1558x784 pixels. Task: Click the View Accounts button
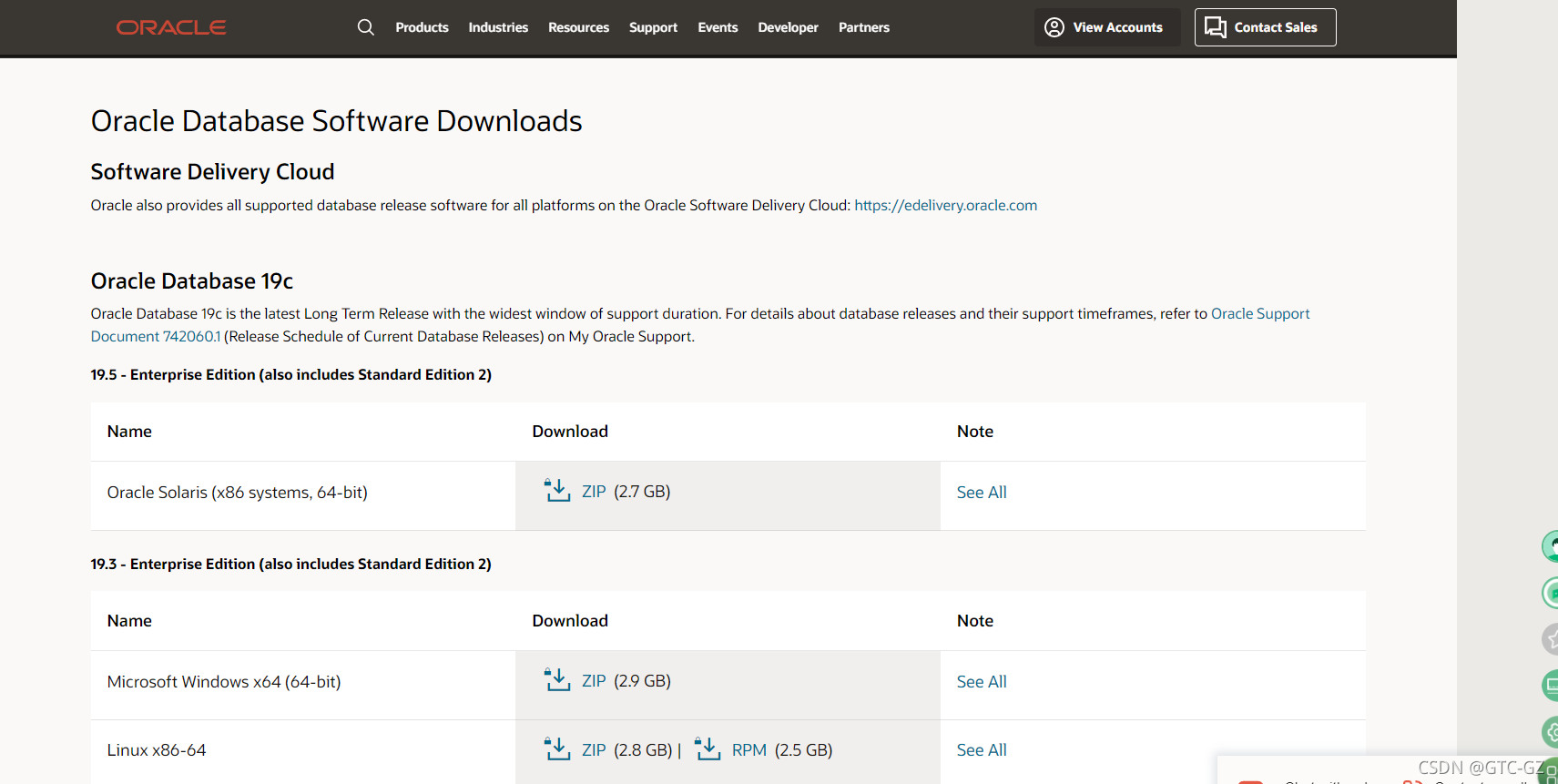click(1107, 27)
